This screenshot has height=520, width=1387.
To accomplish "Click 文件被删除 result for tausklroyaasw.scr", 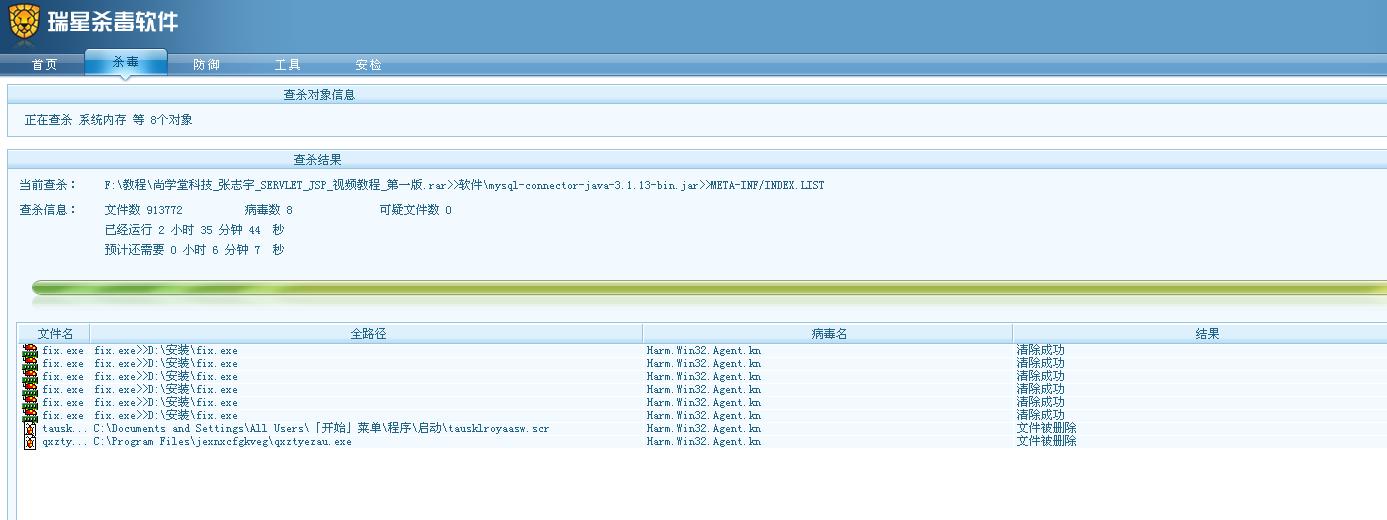I will pos(1046,428).
